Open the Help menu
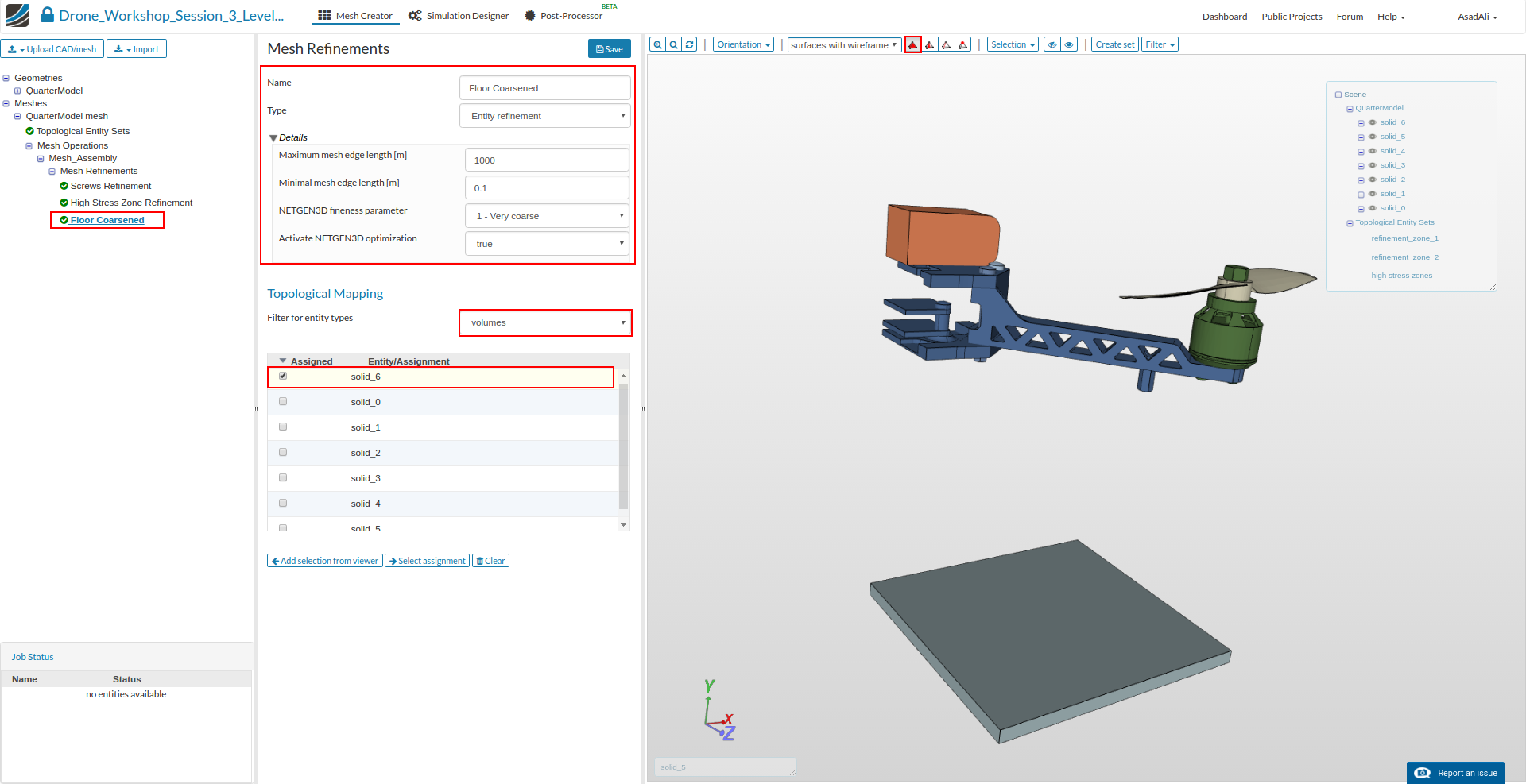Image resolution: width=1526 pixels, height=784 pixels. tap(1391, 17)
